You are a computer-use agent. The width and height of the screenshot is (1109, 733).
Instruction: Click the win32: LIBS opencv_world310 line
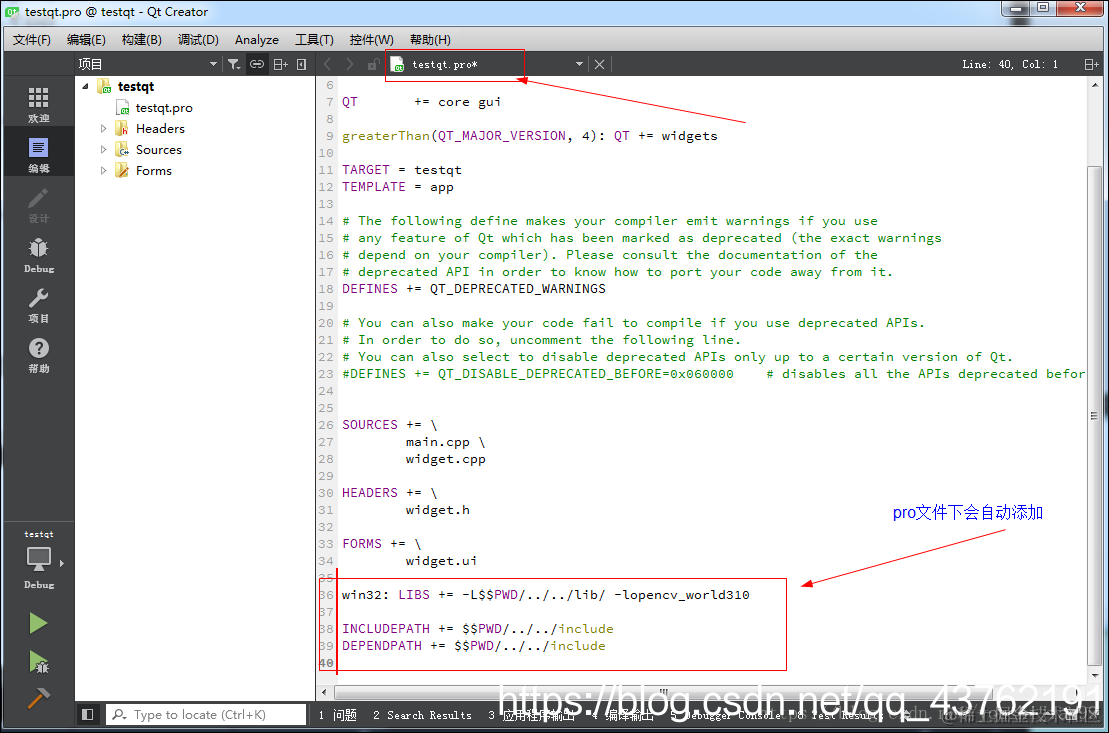pos(545,594)
